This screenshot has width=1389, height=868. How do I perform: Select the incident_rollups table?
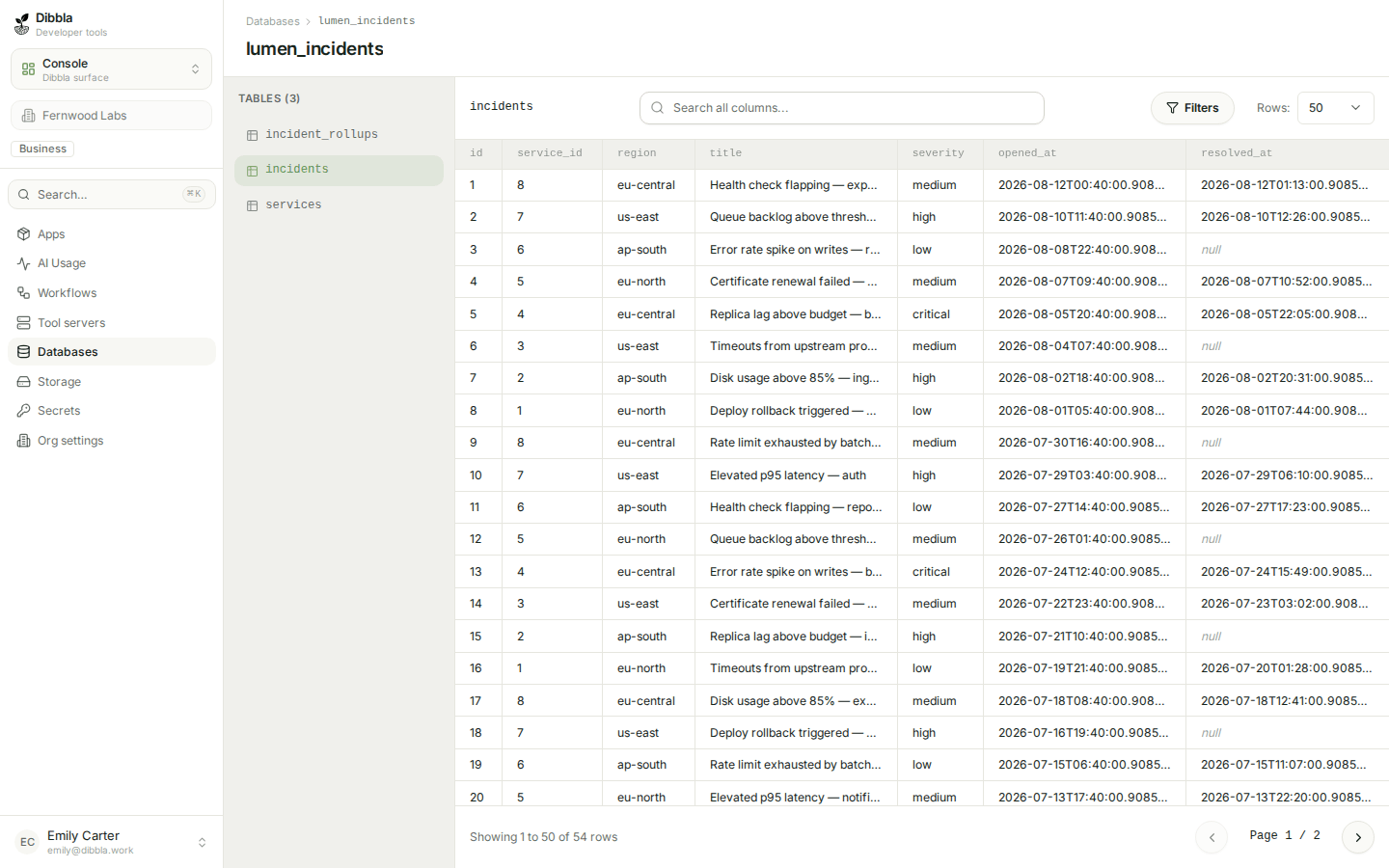click(x=339, y=135)
